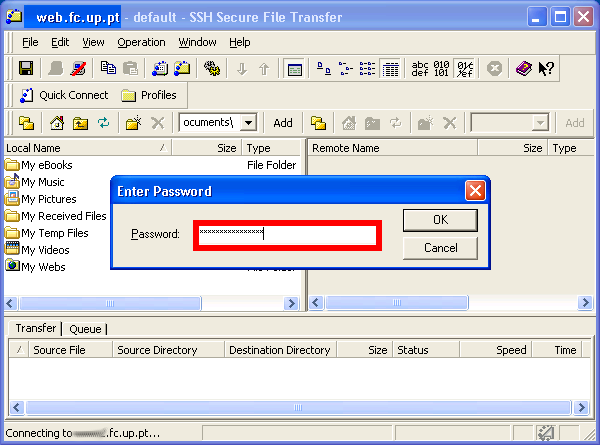
Task: Switch to Small Icons view
Action: [346, 68]
